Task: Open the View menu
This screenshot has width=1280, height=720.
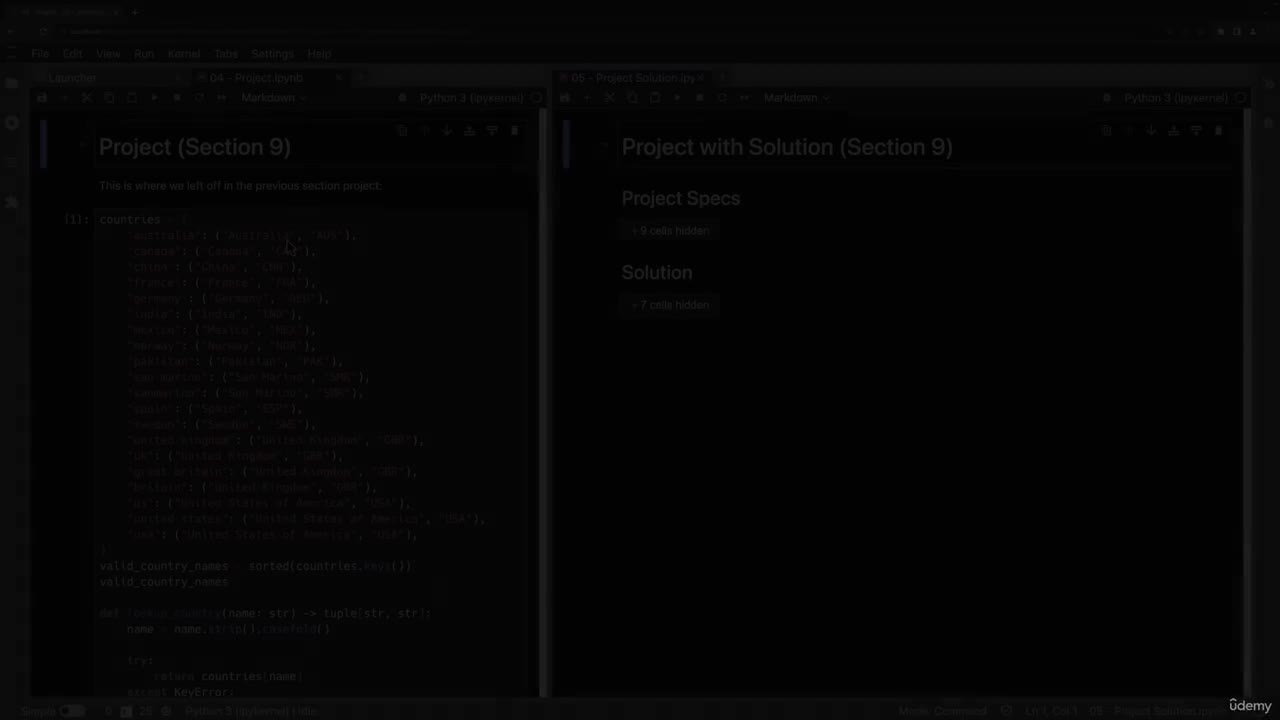Action: [108, 54]
